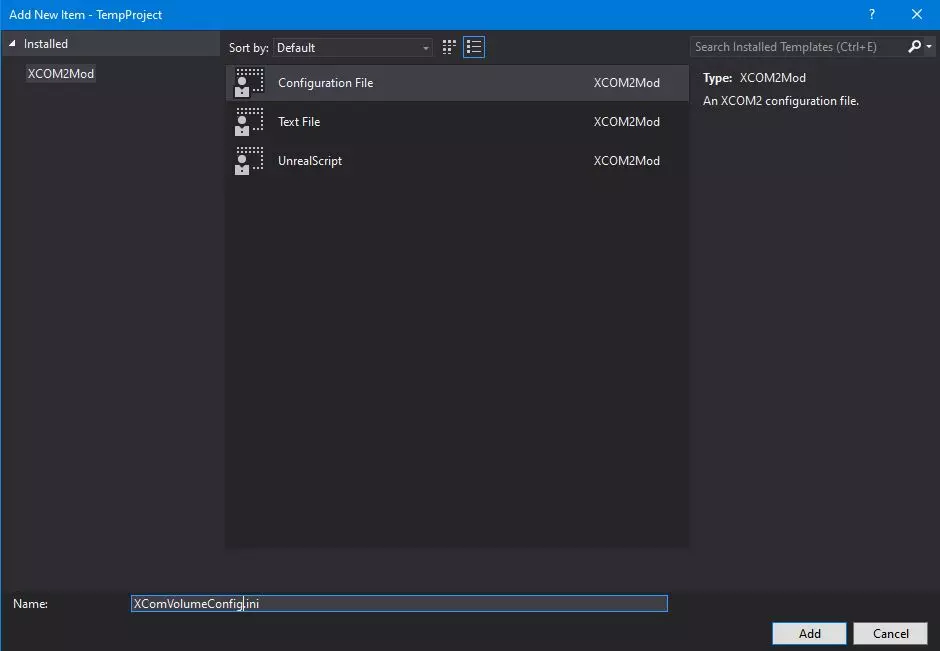Open the Sort by Default dropdown
This screenshot has width=940, height=651.
352,47
